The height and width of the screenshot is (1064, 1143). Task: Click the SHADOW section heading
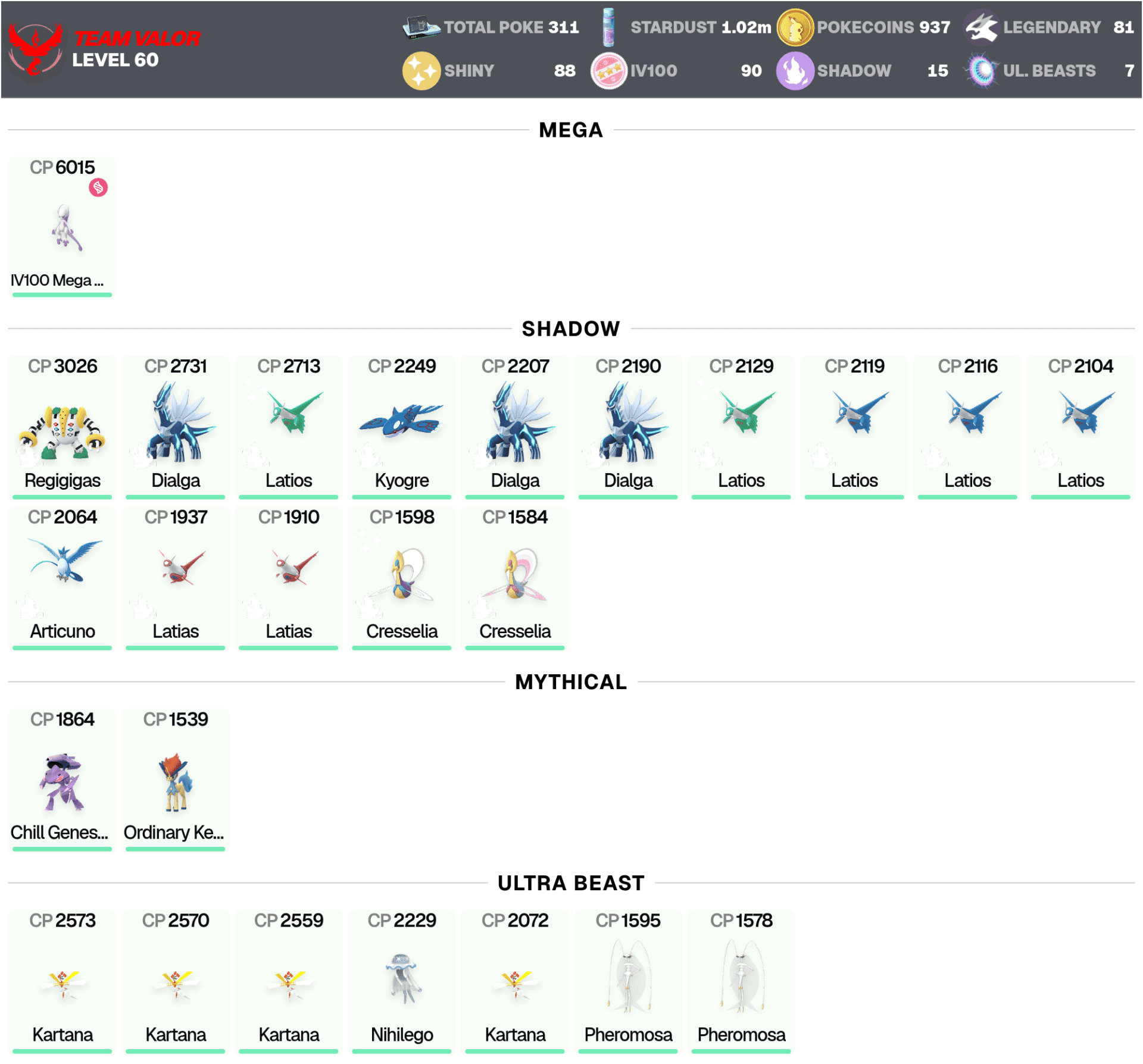click(x=571, y=328)
